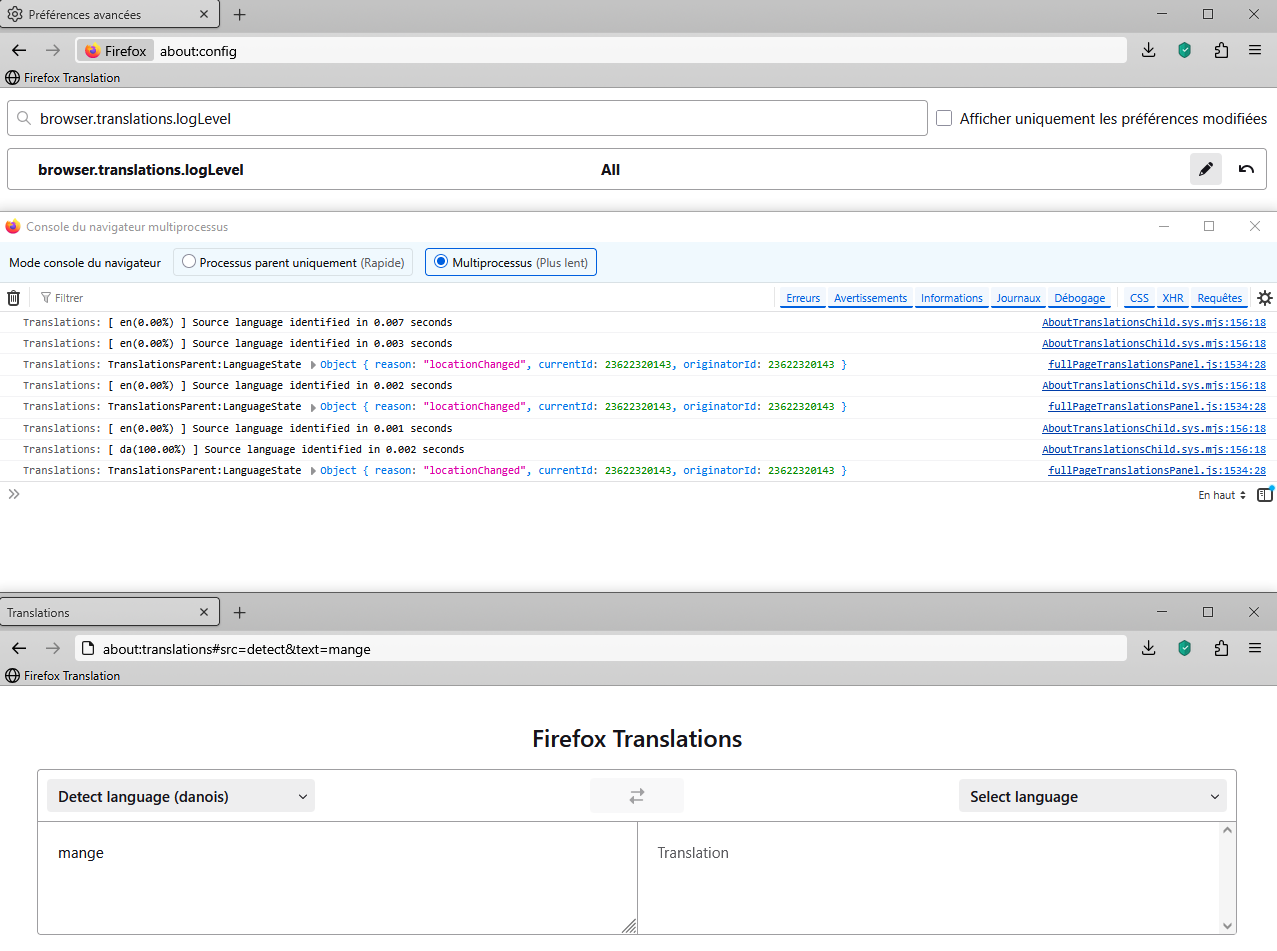The width and height of the screenshot is (1277, 951).
Task: Toggle the split console sidebar icon
Action: [x=1265, y=494]
